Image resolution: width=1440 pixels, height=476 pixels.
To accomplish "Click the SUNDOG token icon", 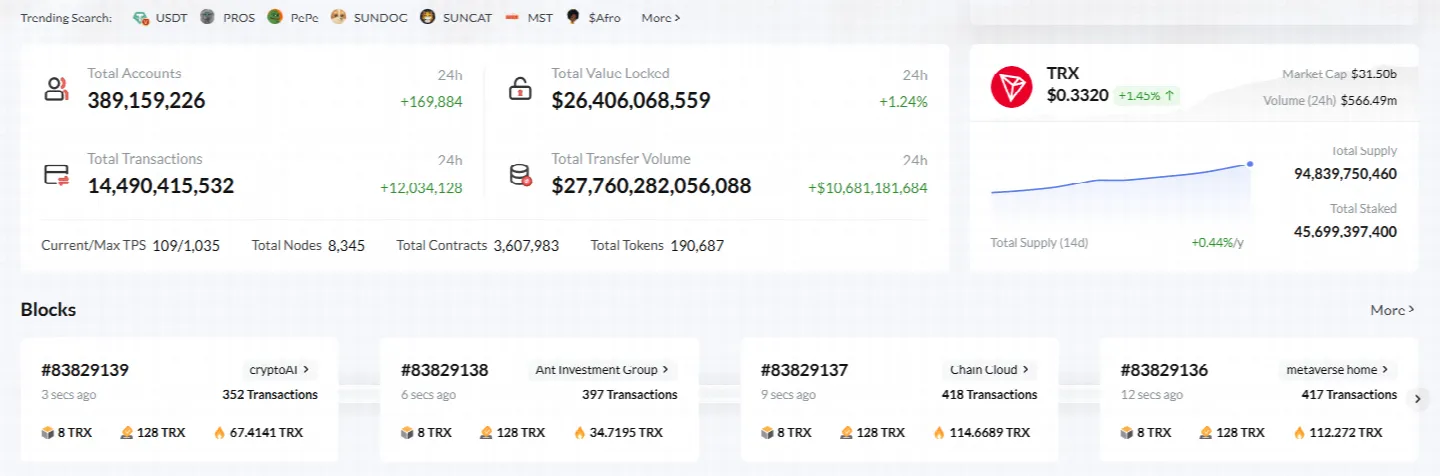I will (339, 17).
